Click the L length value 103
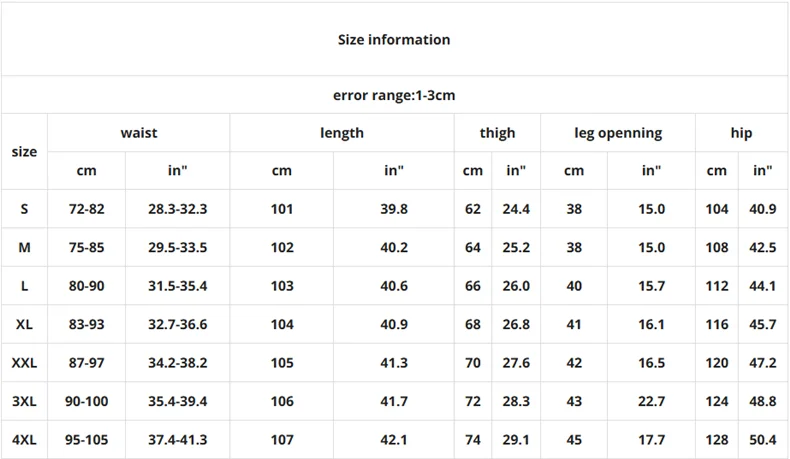This screenshot has width=790, height=459. pyautogui.click(x=282, y=286)
